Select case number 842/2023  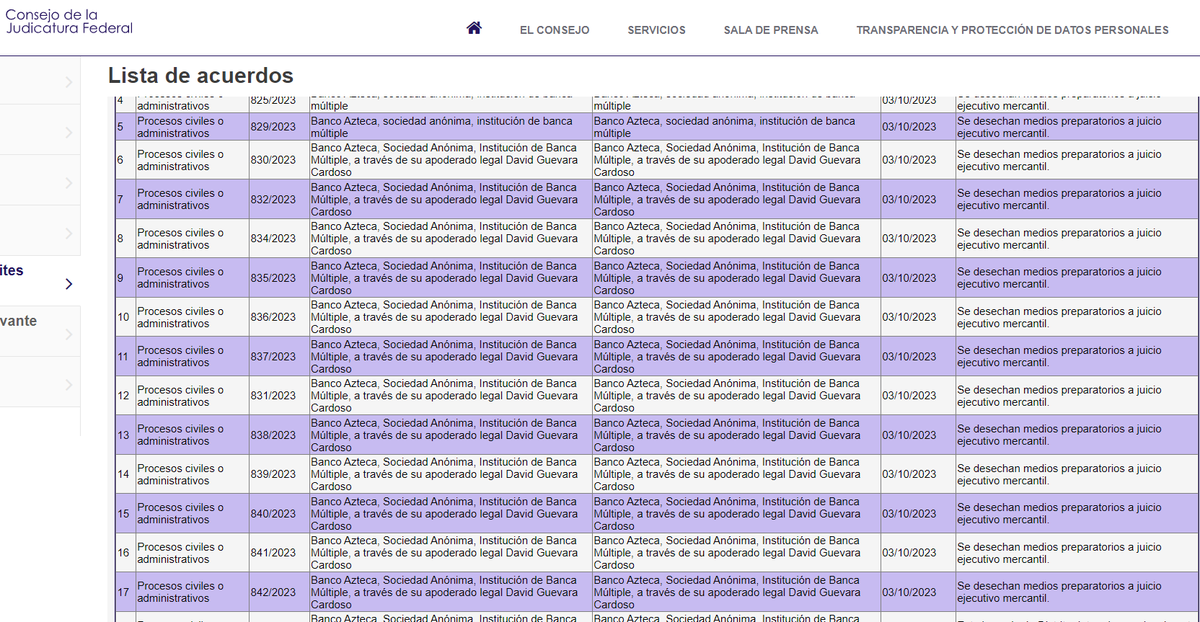click(273, 593)
